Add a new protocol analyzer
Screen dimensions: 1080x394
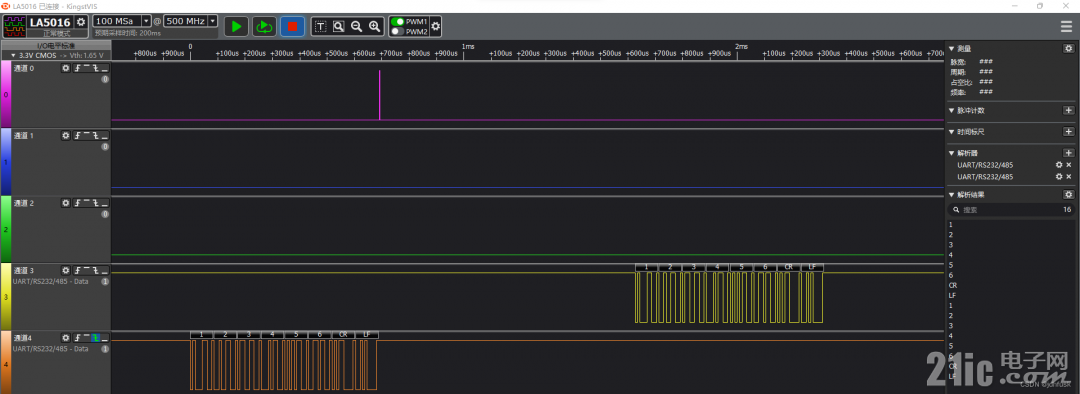(1068, 153)
